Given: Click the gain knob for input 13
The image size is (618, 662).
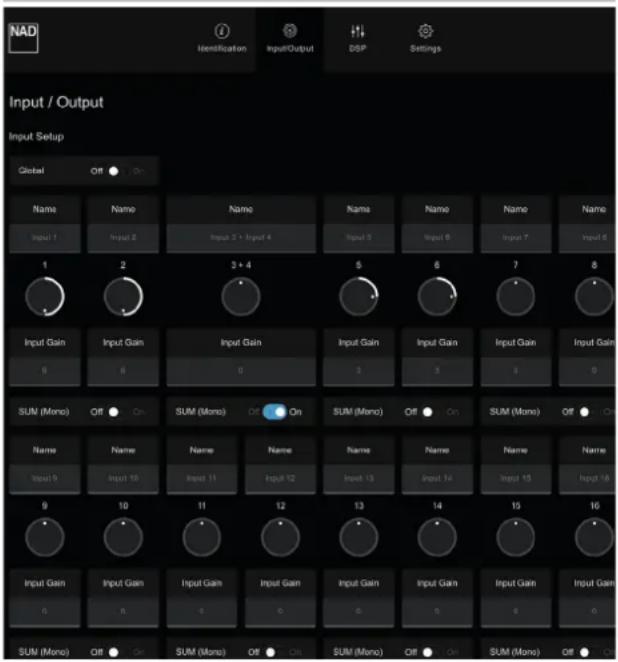Looking at the screenshot, I should 358,537.
